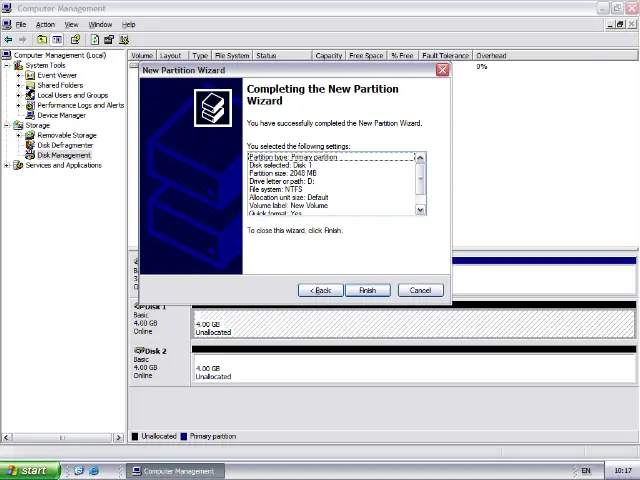Click the Local Users and Groups icon
Screen dimensions: 640x480
[x=30, y=95]
